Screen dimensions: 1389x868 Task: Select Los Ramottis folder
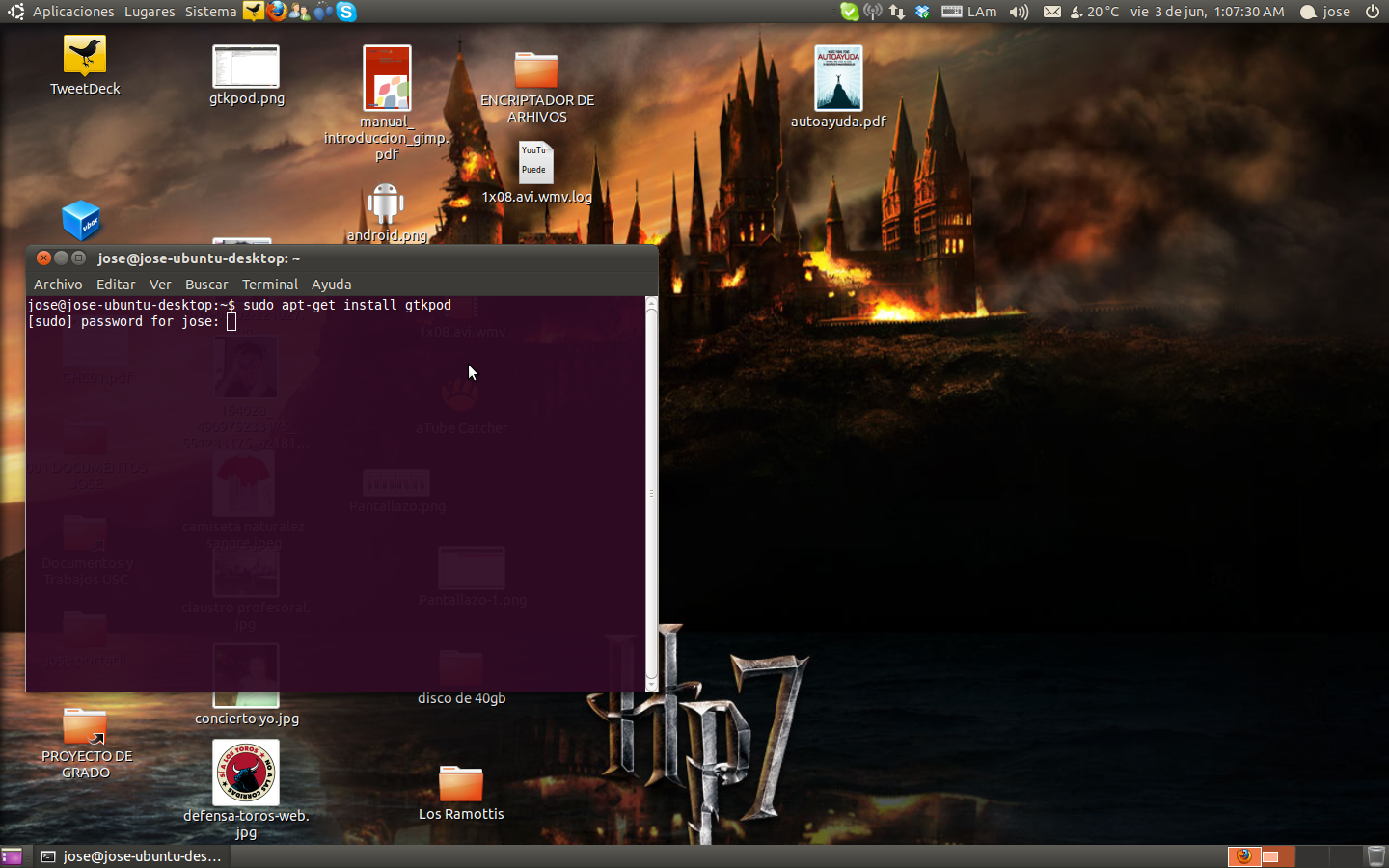point(461,783)
